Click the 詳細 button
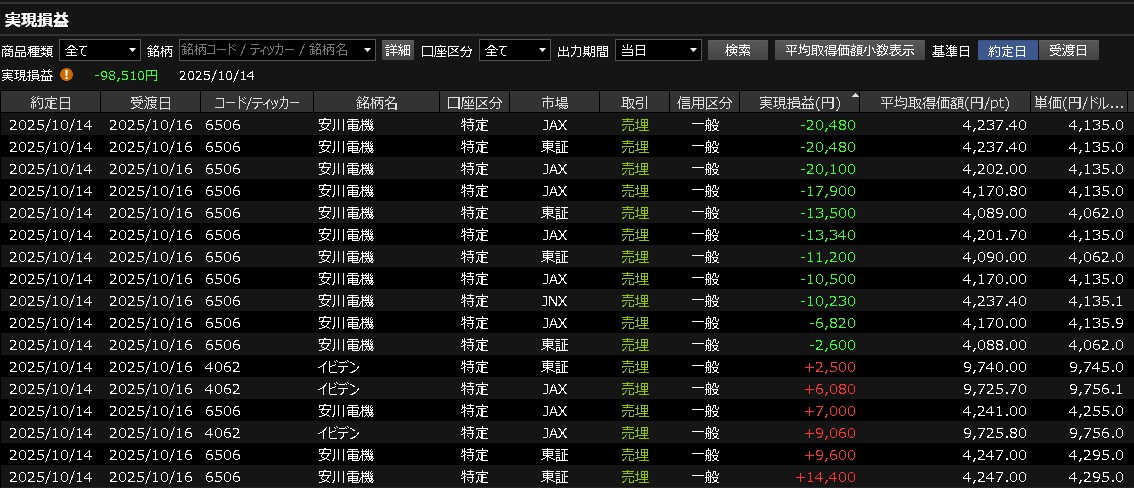The width and height of the screenshot is (1134, 488). tap(398, 50)
